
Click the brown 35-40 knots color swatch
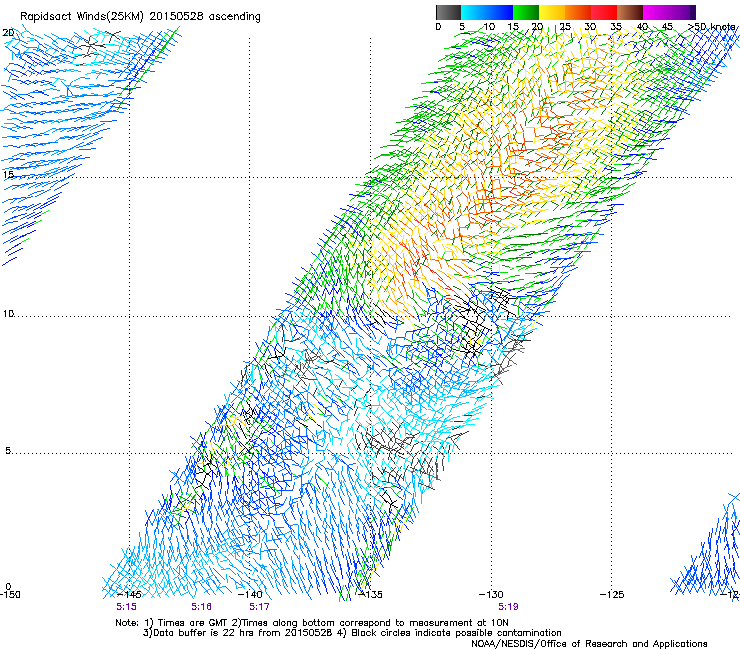click(630, 12)
